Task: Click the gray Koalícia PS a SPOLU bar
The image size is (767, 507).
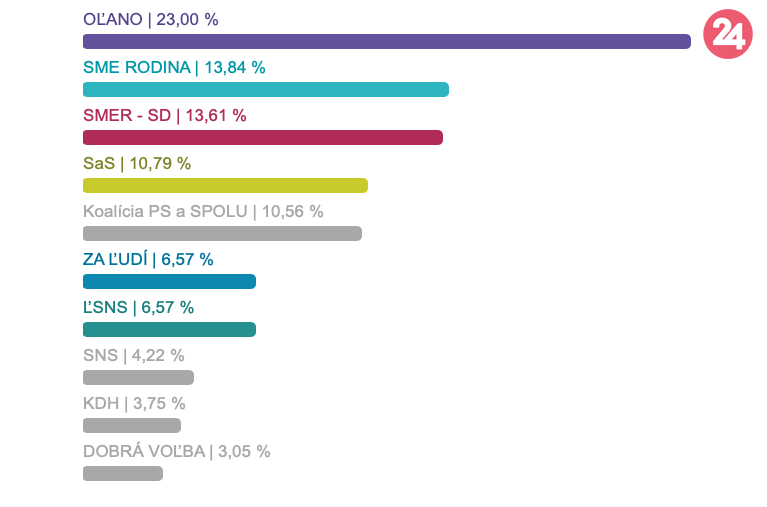Action: tap(222, 233)
